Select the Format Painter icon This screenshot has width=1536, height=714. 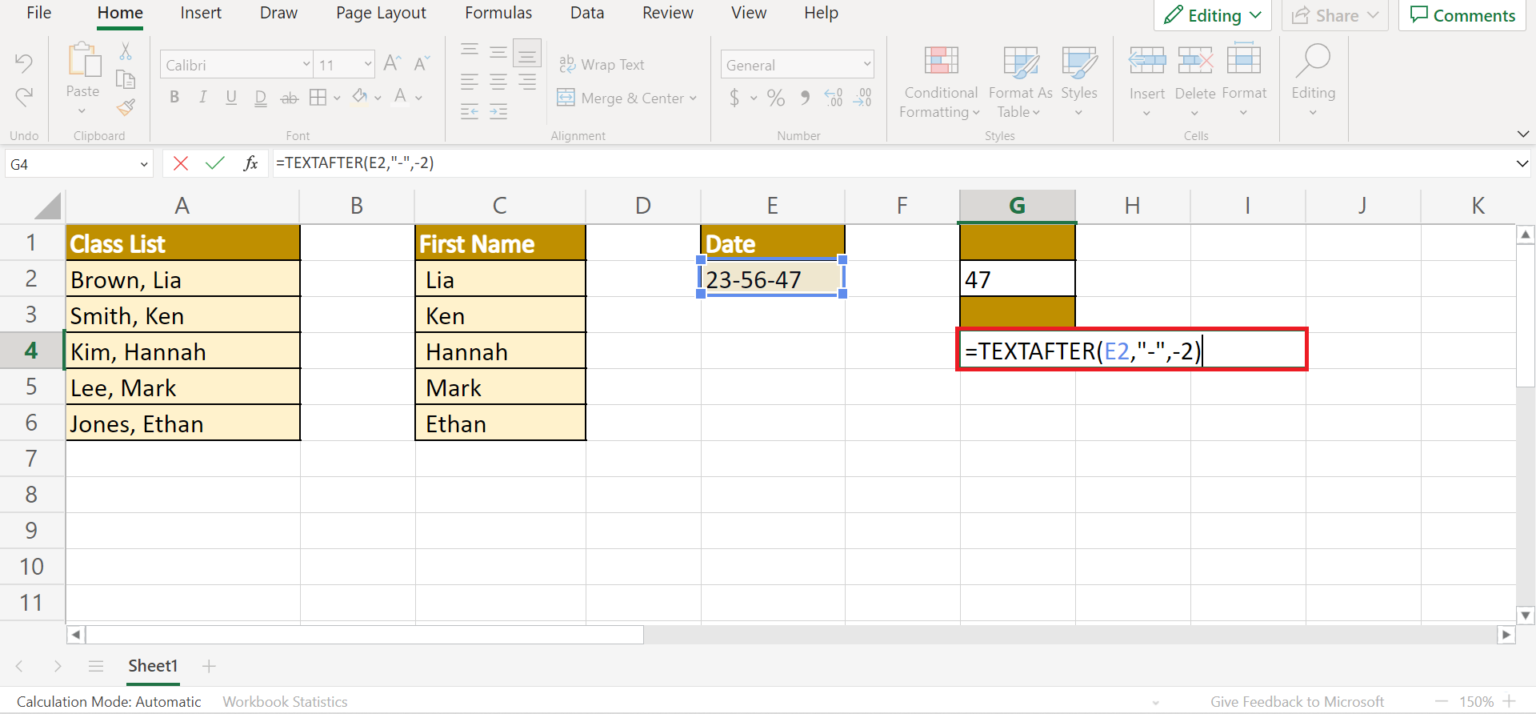pos(127,107)
